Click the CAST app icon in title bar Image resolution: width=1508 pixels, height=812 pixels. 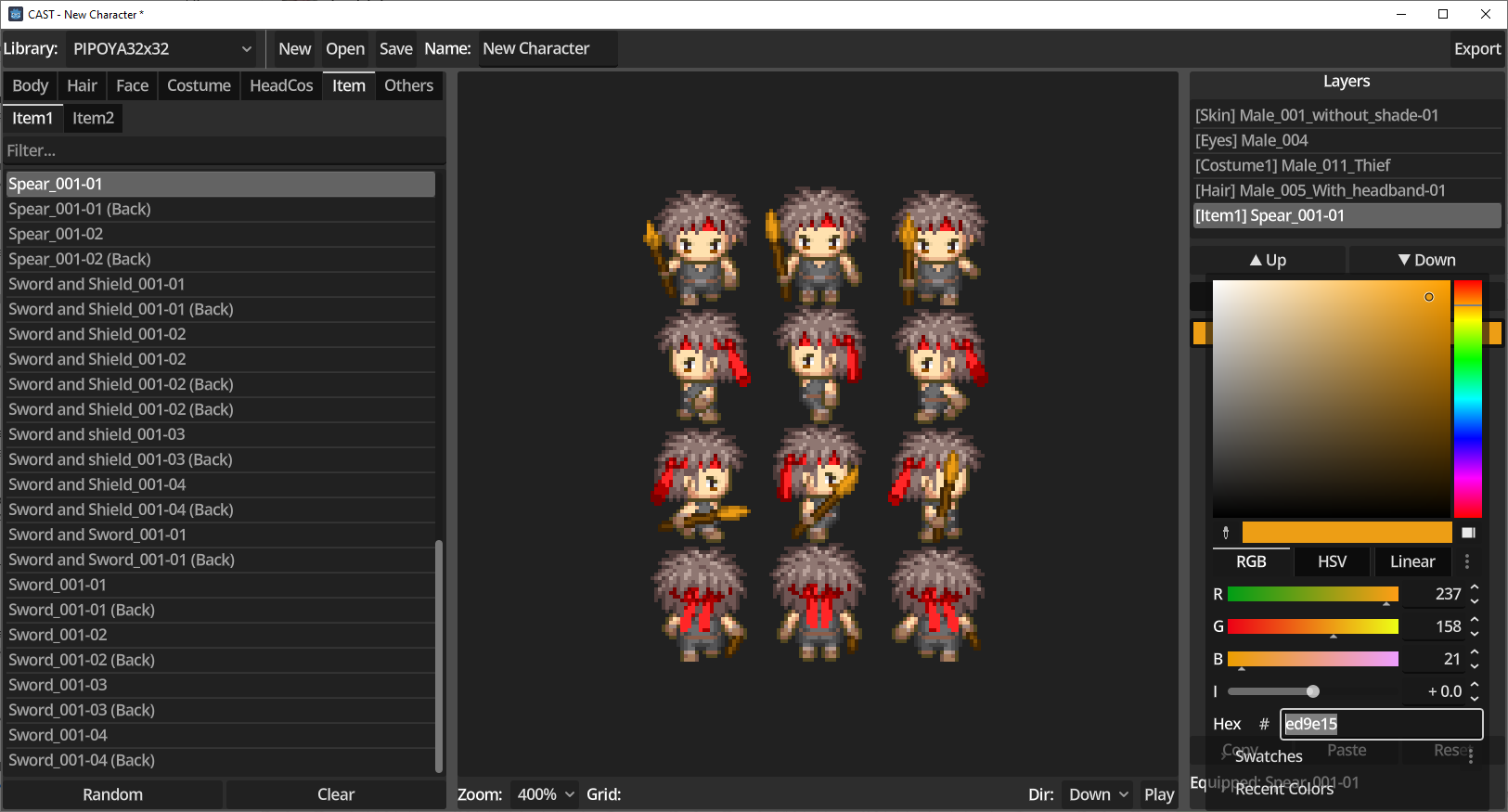click(15, 14)
